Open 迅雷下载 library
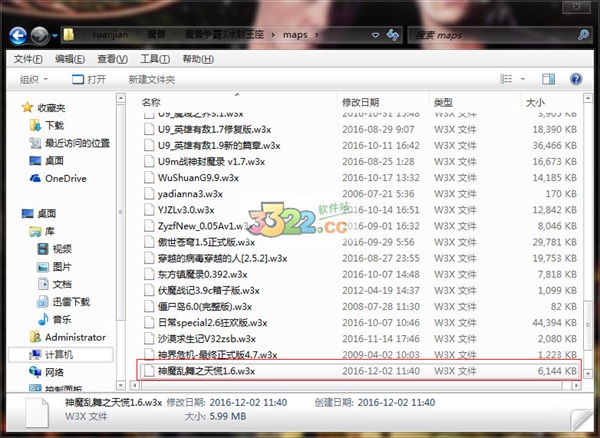This screenshot has height=438, width=600. tap(63, 302)
